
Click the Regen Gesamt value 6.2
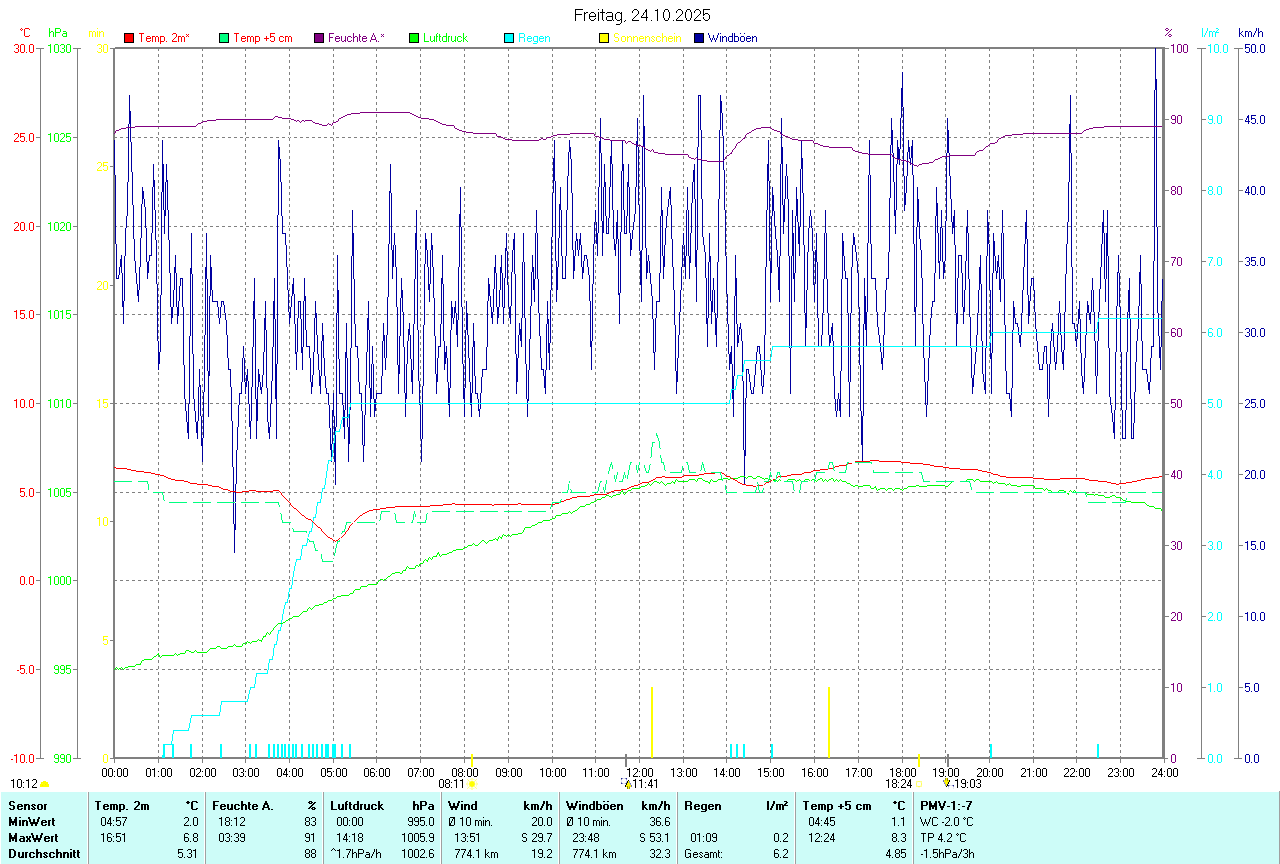pyautogui.click(x=780, y=853)
